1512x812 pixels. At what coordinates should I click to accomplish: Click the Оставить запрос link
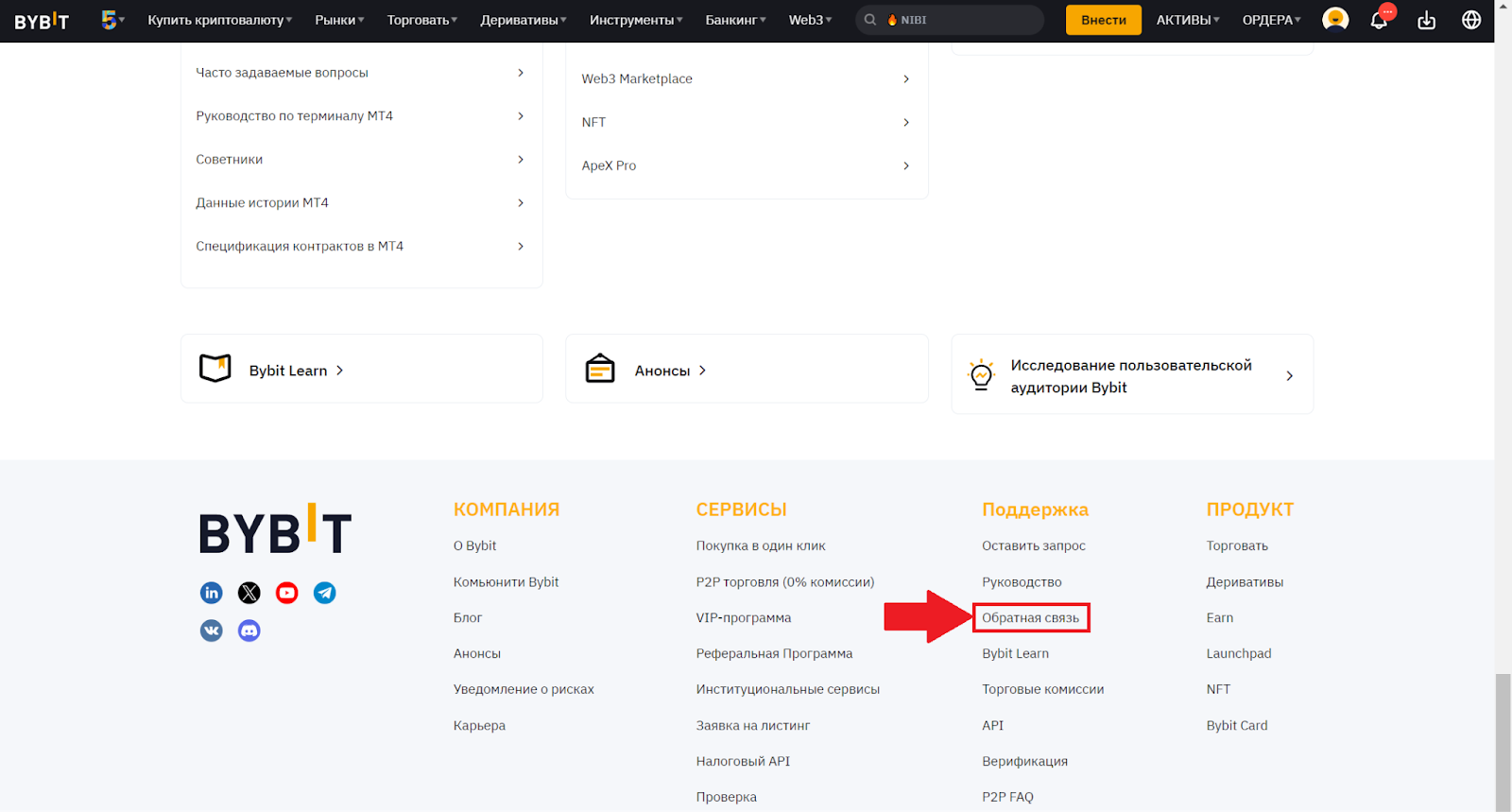tap(1034, 545)
